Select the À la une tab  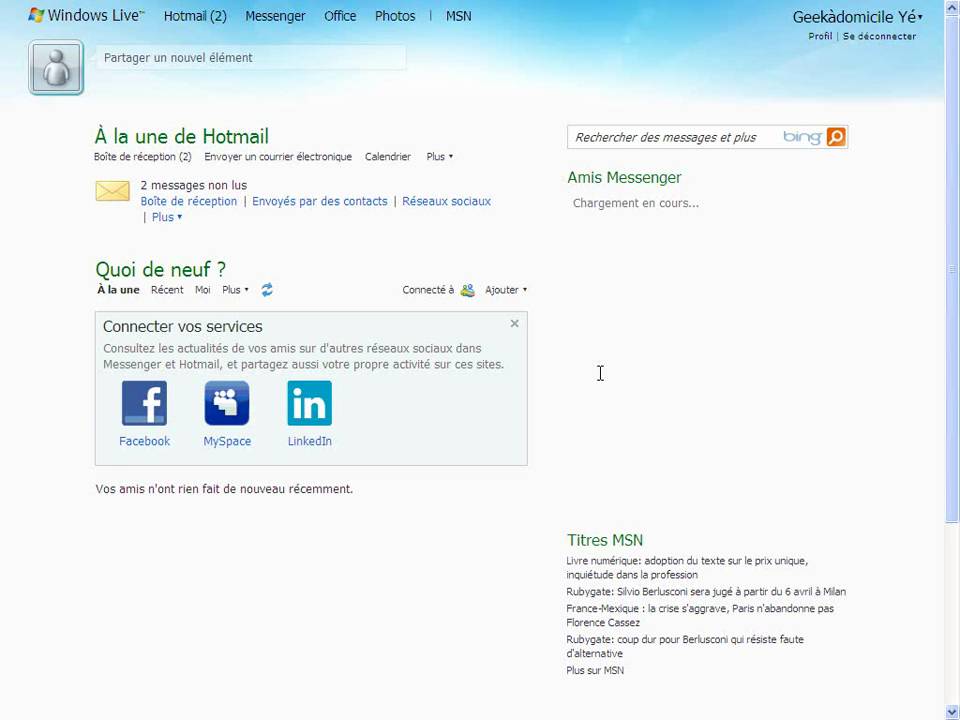tap(118, 290)
